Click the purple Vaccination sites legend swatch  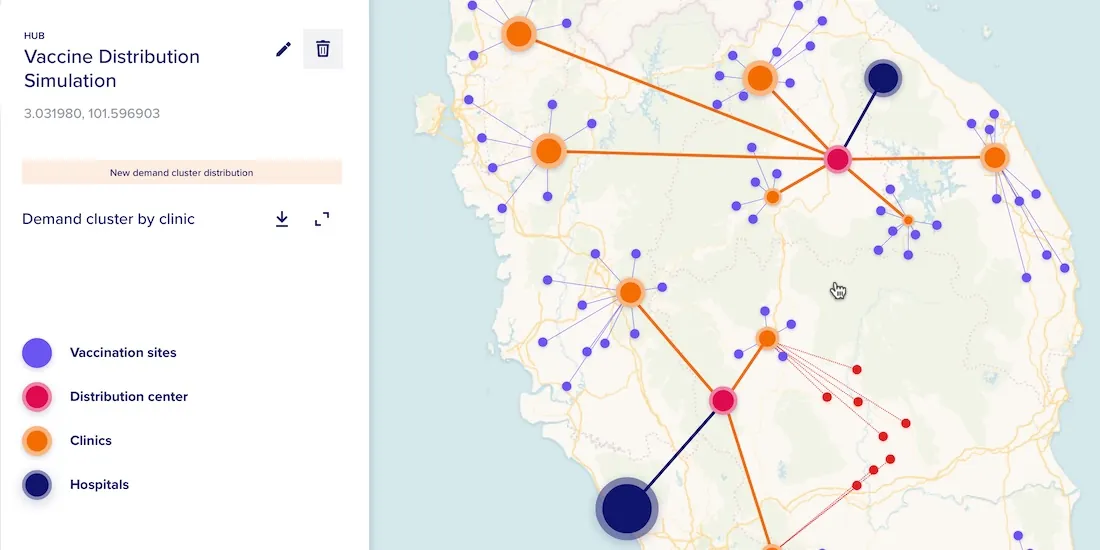pyautogui.click(x=37, y=353)
